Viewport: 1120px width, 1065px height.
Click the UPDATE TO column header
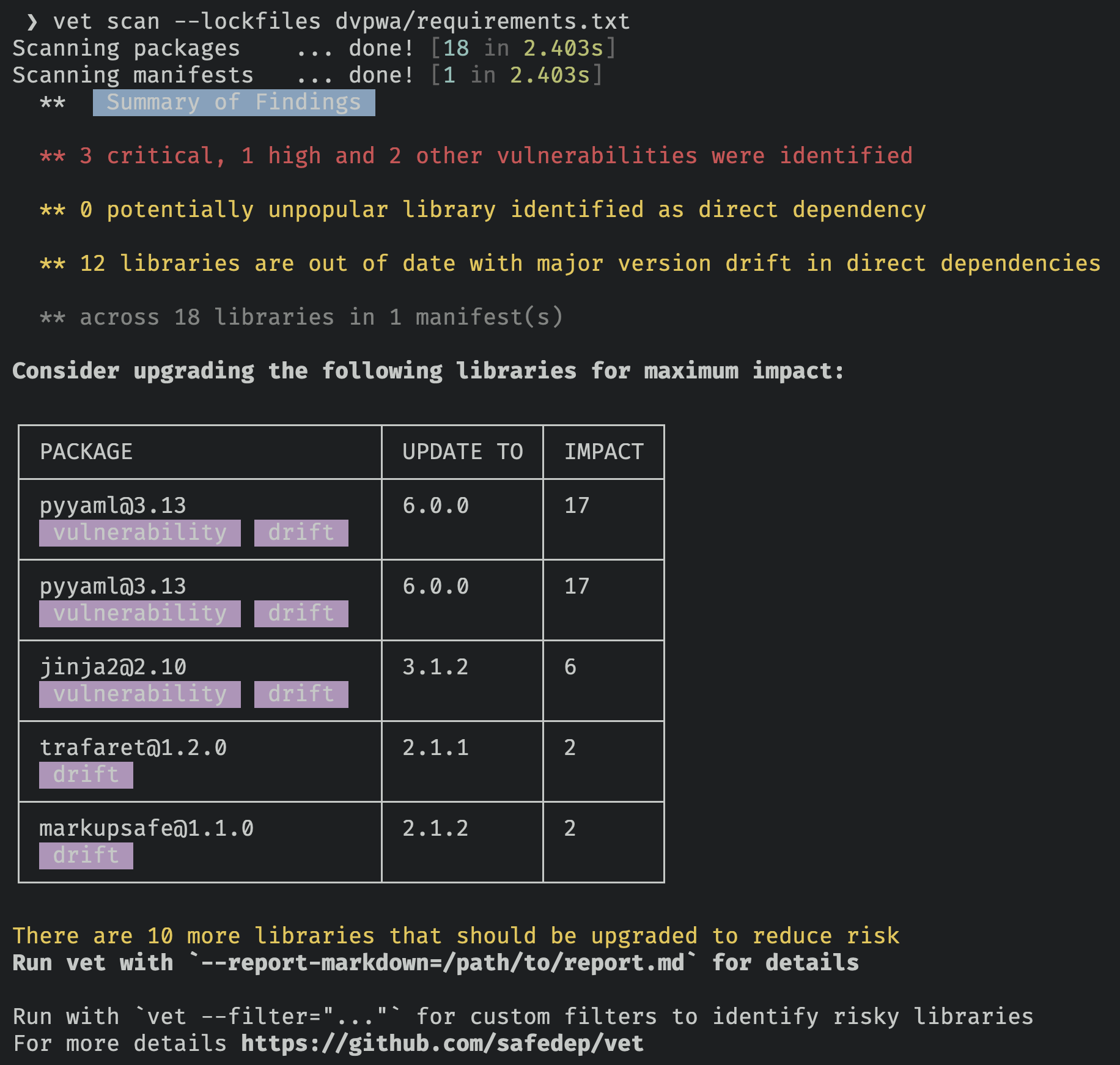[x=462, y=452]
